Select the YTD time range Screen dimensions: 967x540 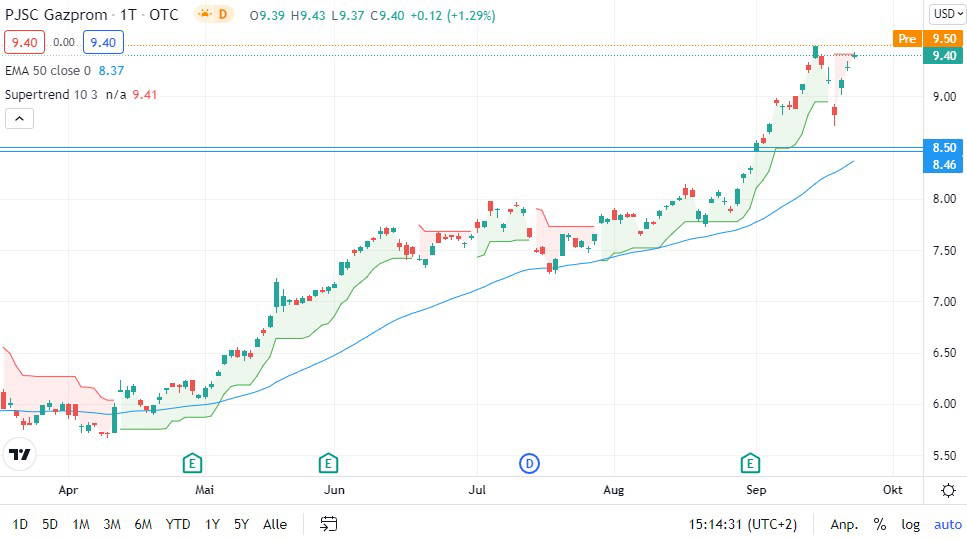coord(178,525)
